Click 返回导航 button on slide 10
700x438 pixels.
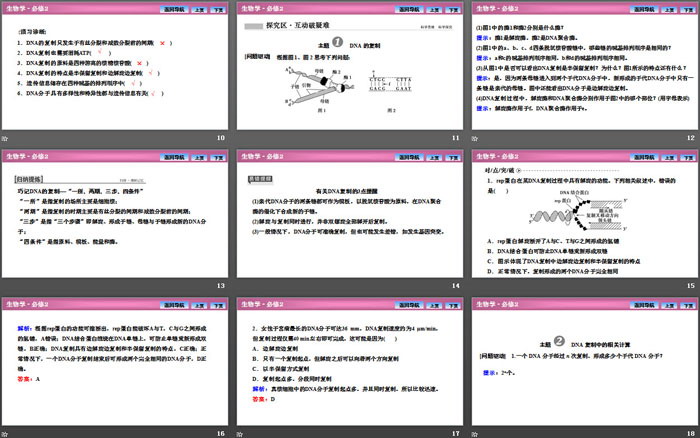174,9
